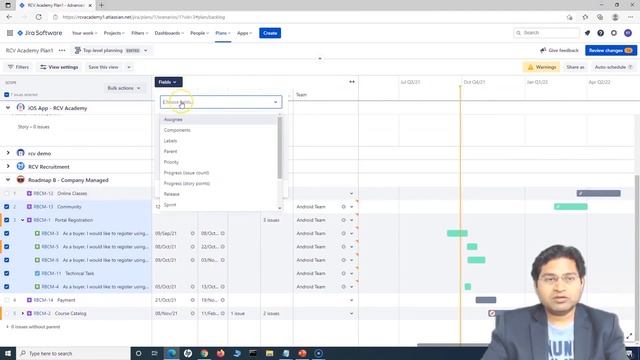Open the Fields dropdown button

(x=168, y=82)
